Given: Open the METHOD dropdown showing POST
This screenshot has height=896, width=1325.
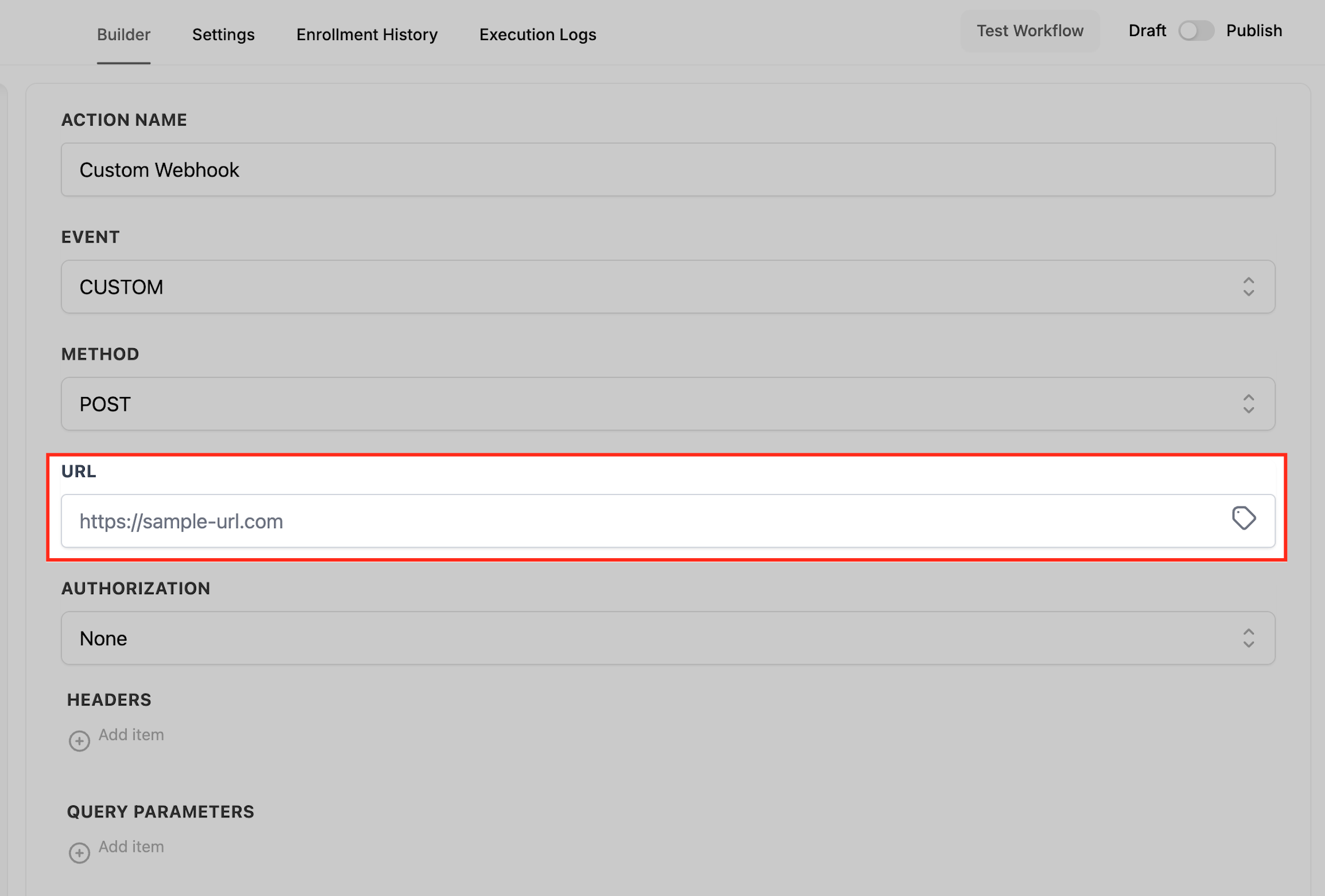Looking at the screenshot, I should point(631,404).
